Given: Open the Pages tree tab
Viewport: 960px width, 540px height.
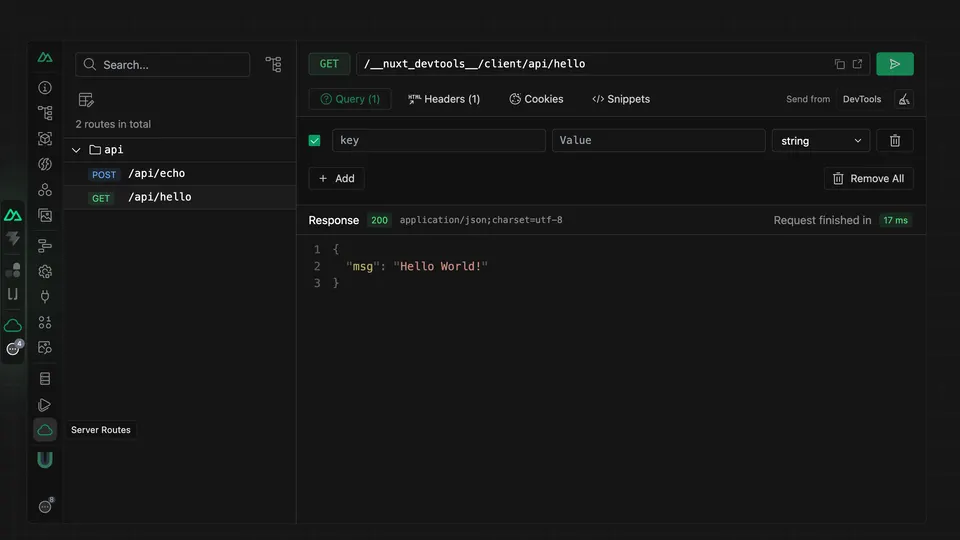Looking at the screenshot, I should pos(45,113).
